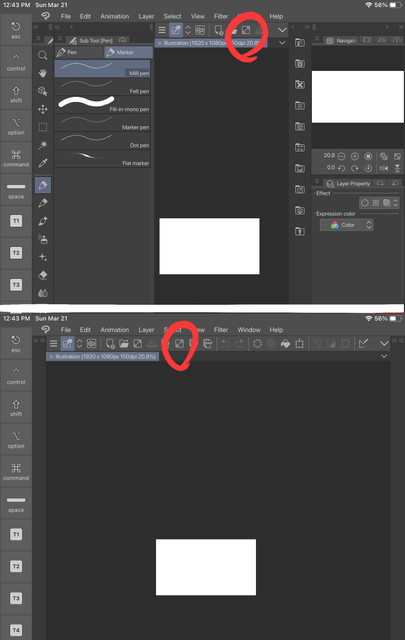Expand lower command bar overflow chevron
The image size is (405, 640).
[x=384, y=344]
